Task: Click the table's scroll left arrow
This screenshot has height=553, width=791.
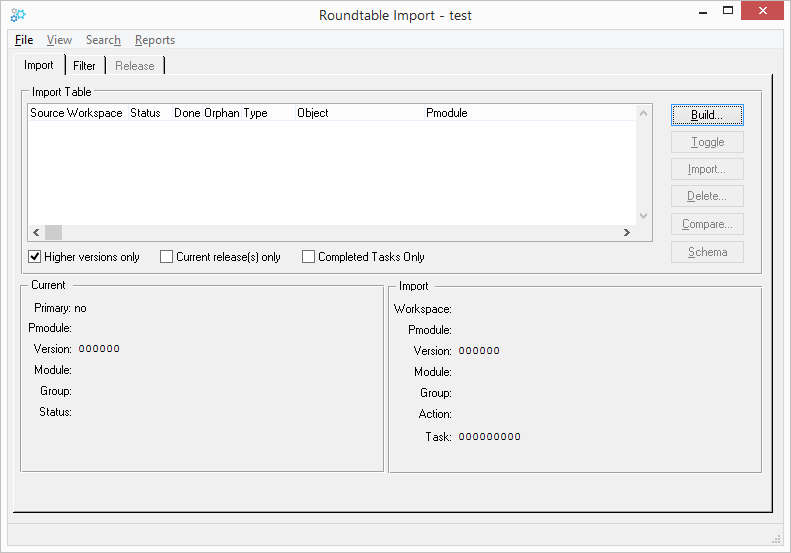Action: coord(36,233)
